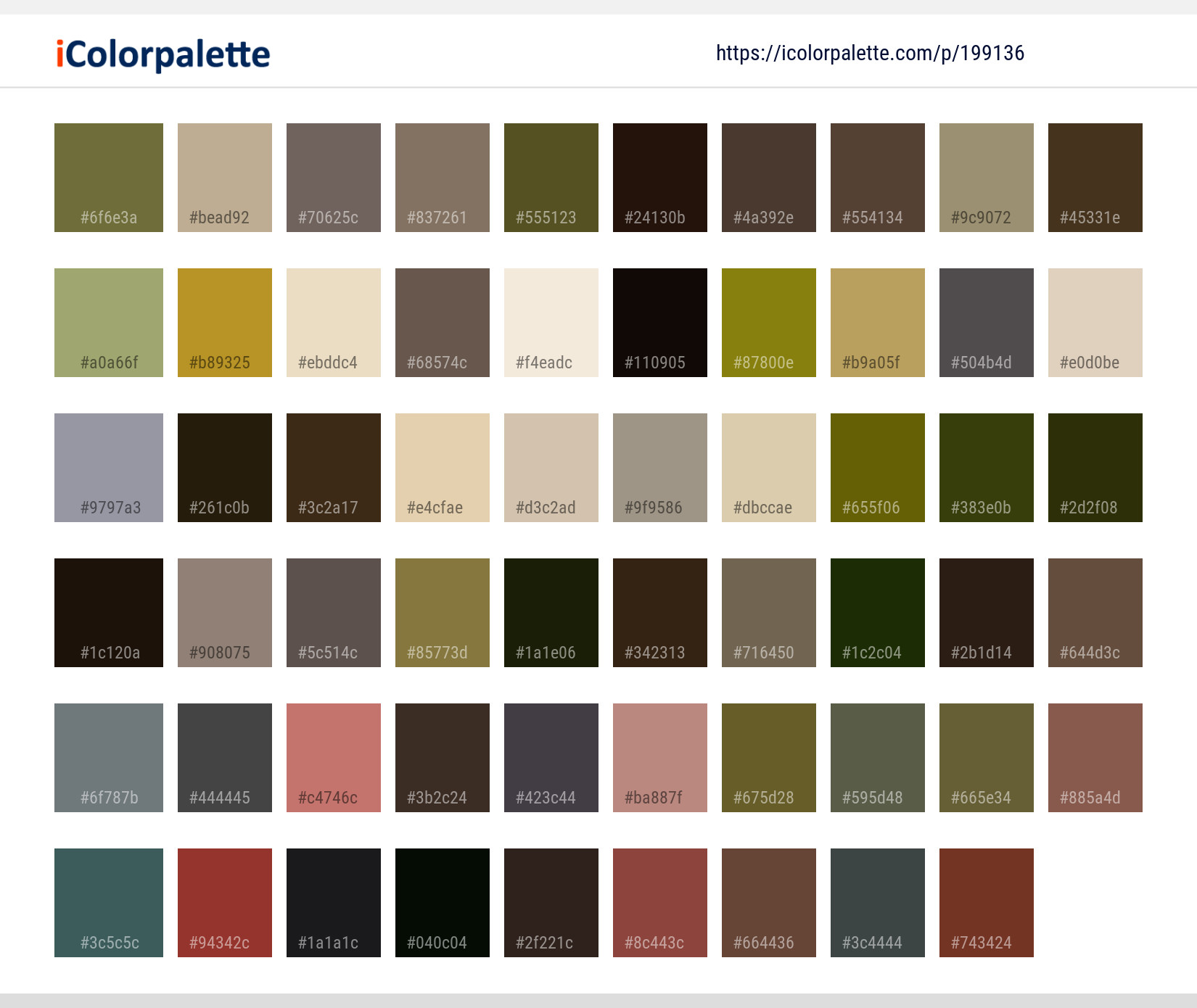Image resolution: width=1197 pixels, height=1008 pixels.
Task: Click the iColorpalette logo
Action: coord(163,54)
